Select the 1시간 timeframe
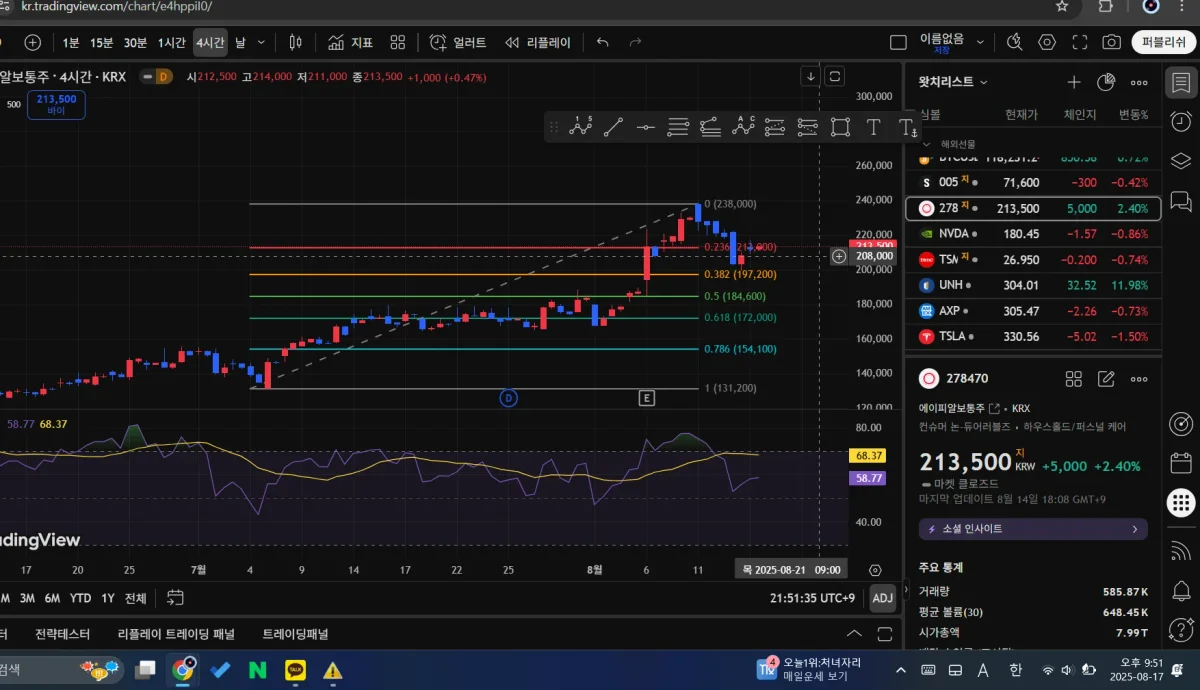 [x=171, y=42]
